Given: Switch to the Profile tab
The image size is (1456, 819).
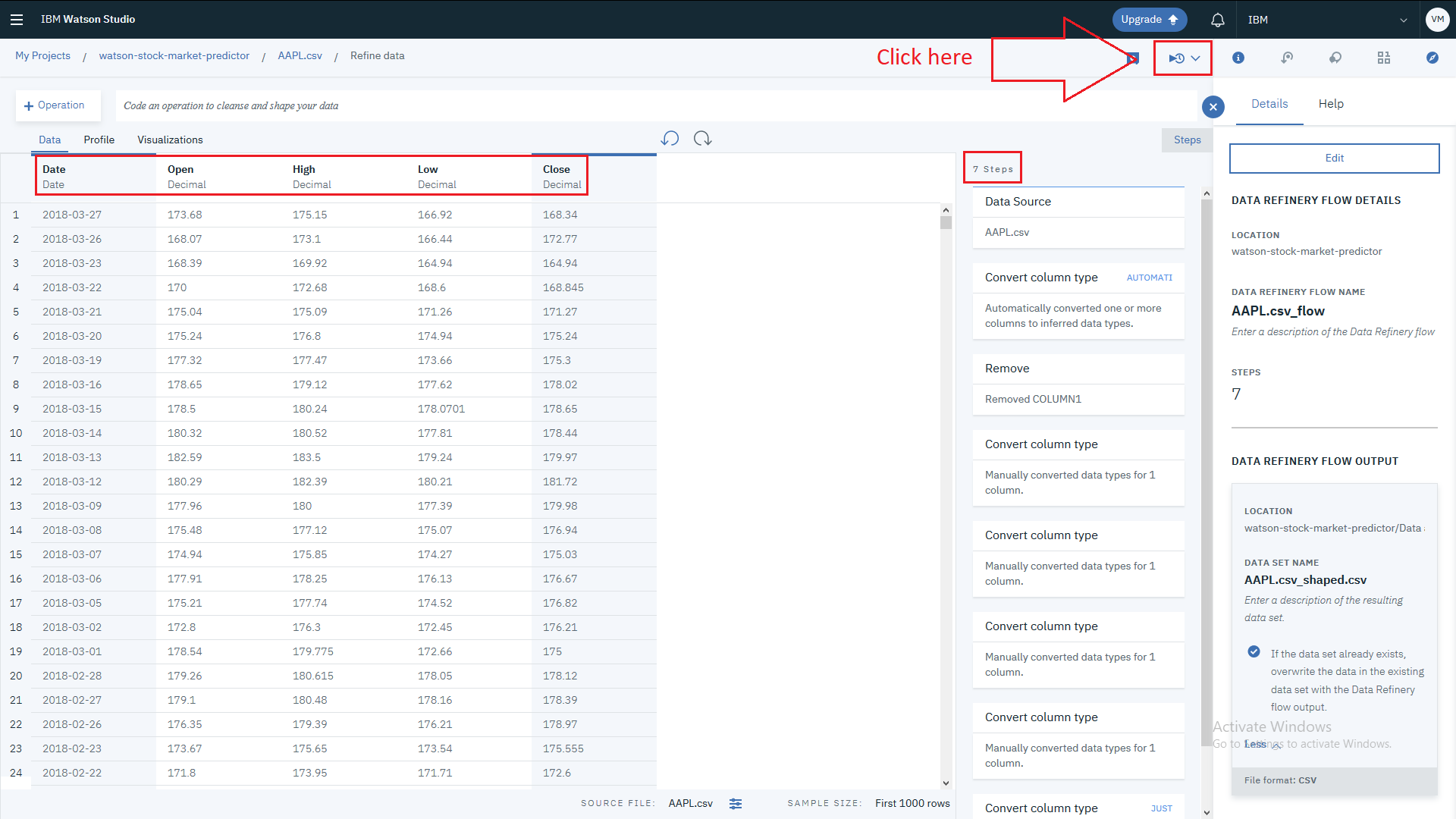Looking at the screenshot, I should click(x=99, y=140).
